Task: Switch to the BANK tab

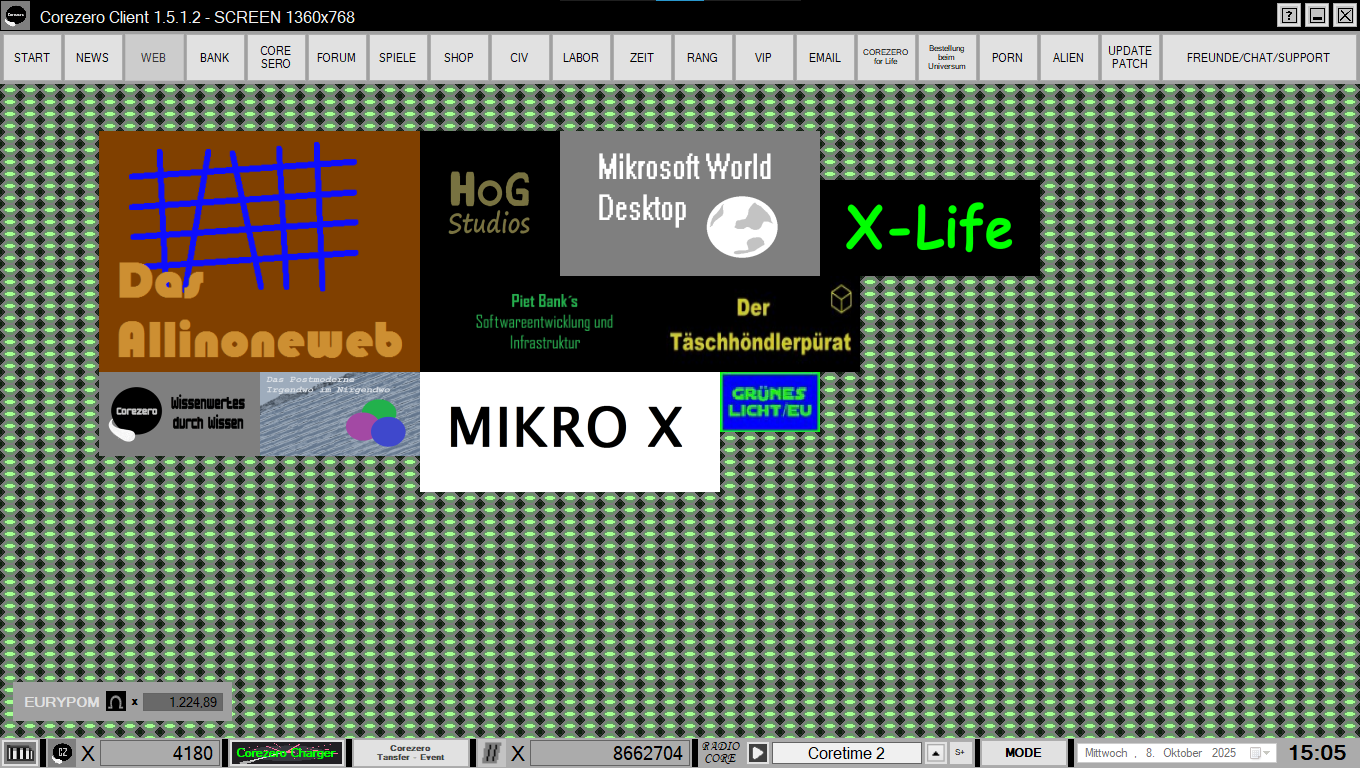Action: [214, 58]
